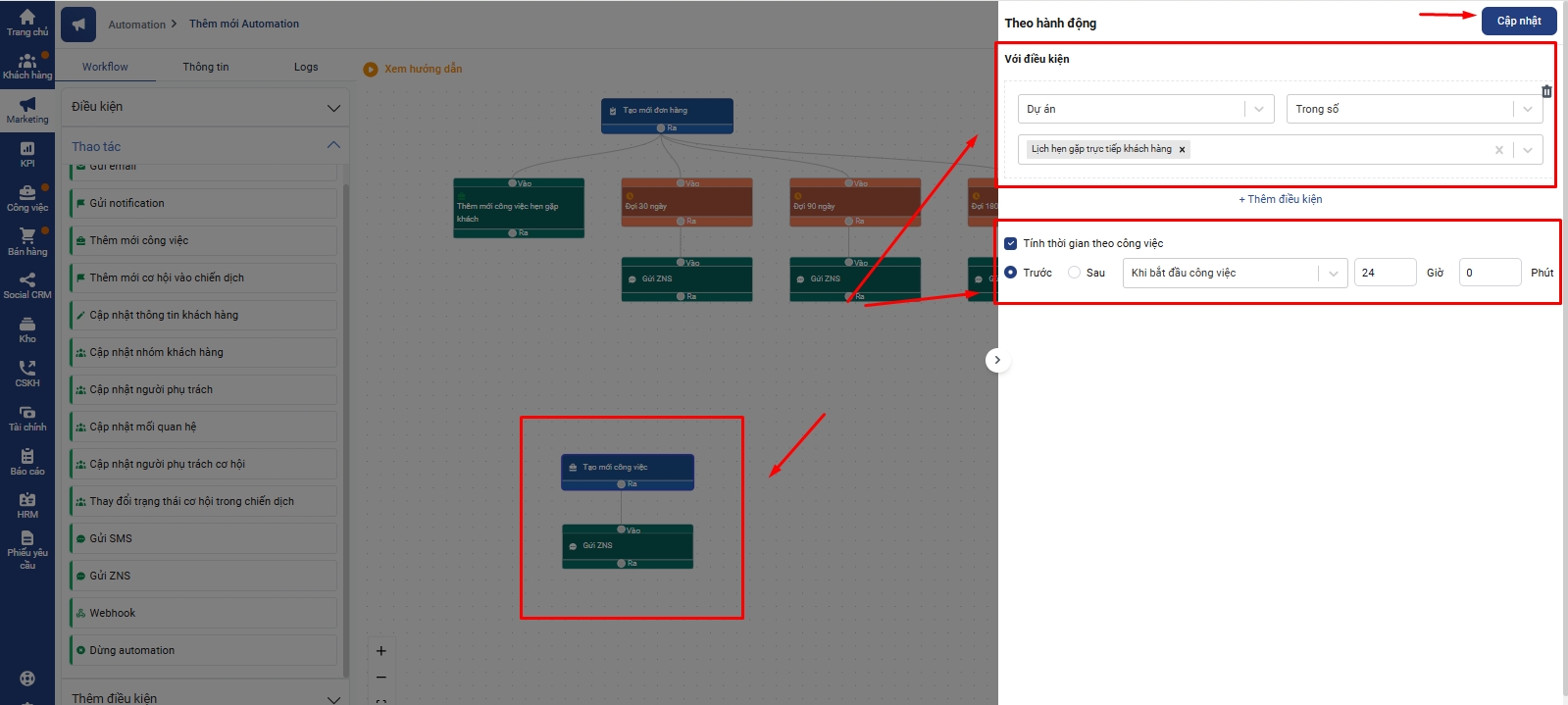This screenshot has height=705, width=1568.
Task: Switch to the Thông tin tab
Action: click(x=205, y=67)
